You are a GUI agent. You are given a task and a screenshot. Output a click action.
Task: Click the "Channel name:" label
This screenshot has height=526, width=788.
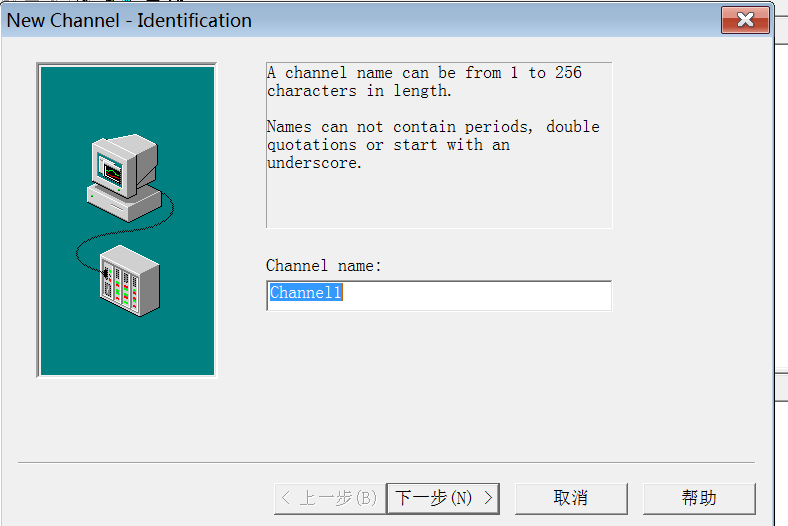click(324, 266)
